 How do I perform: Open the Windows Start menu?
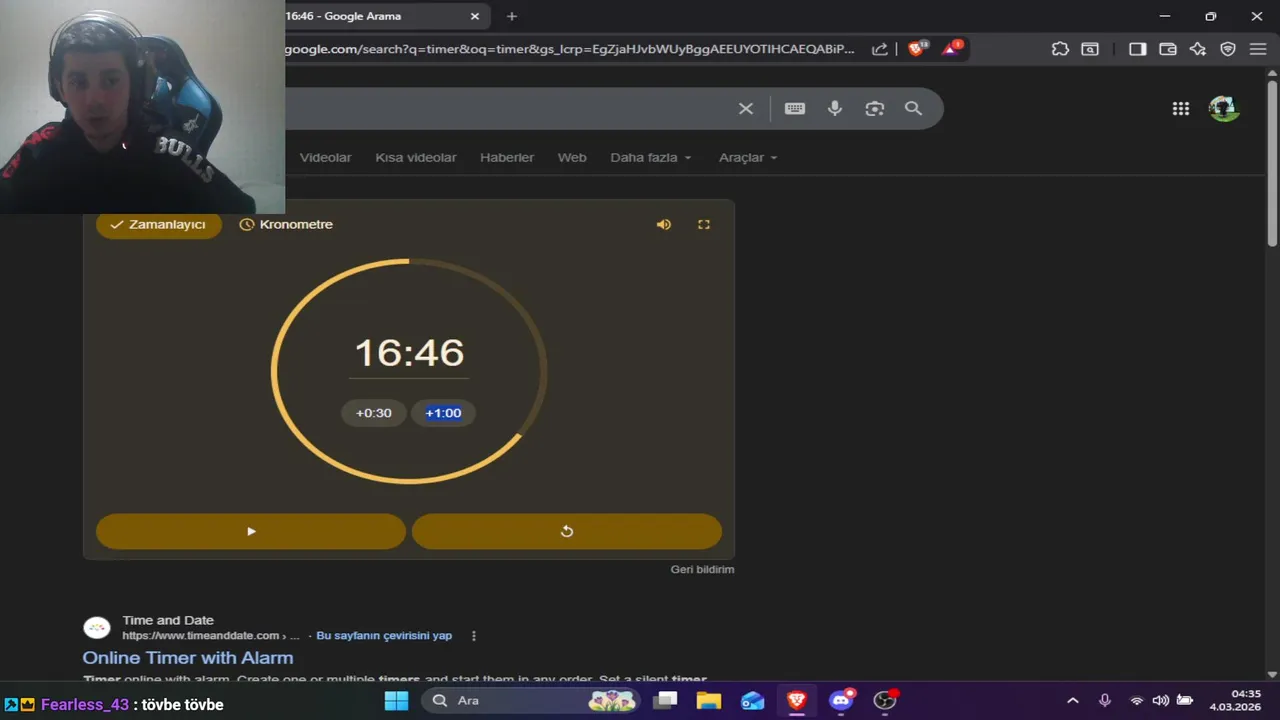click(x=396, y=700)
